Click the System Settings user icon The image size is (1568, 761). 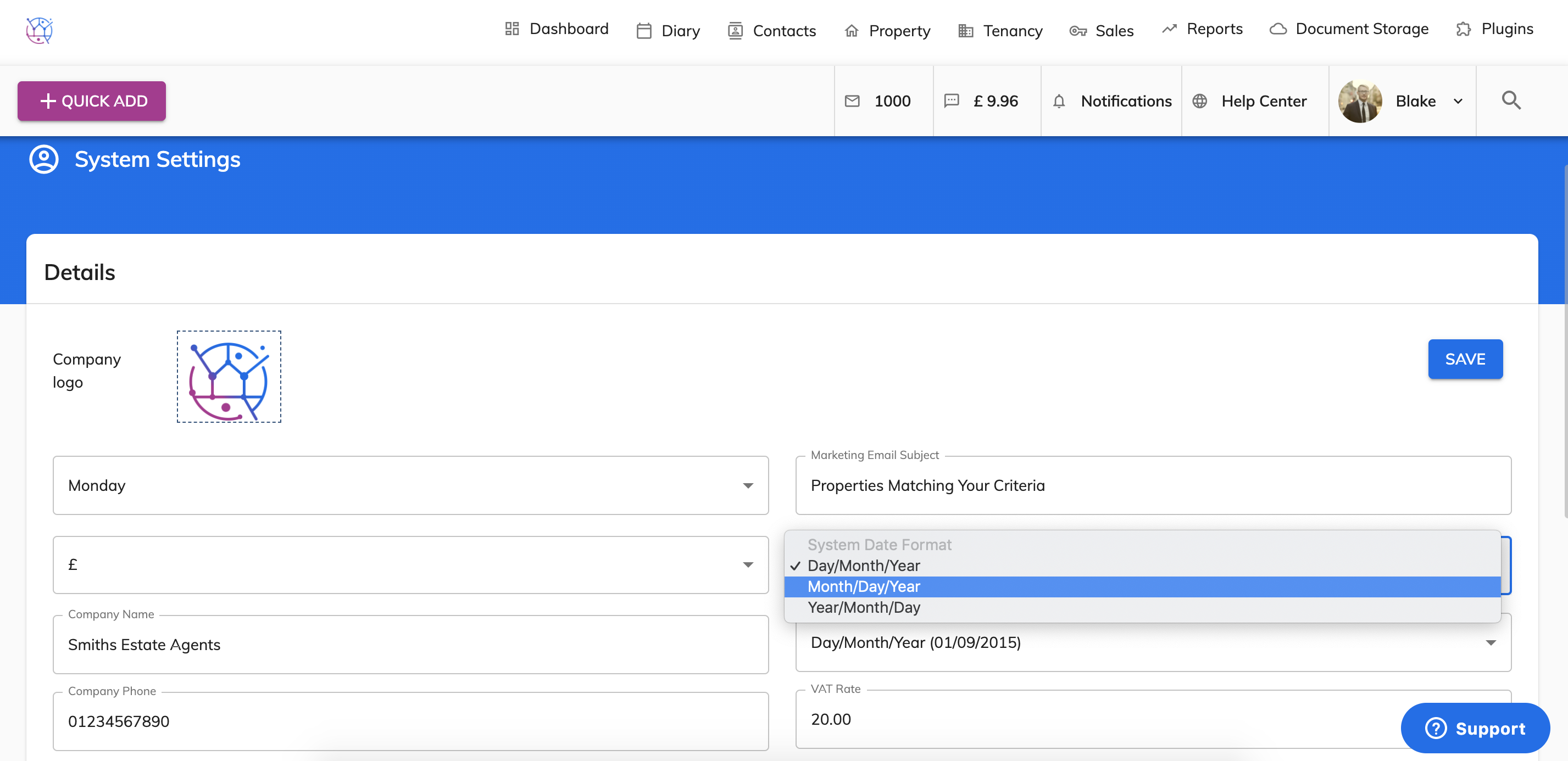[x=44, y=159]
